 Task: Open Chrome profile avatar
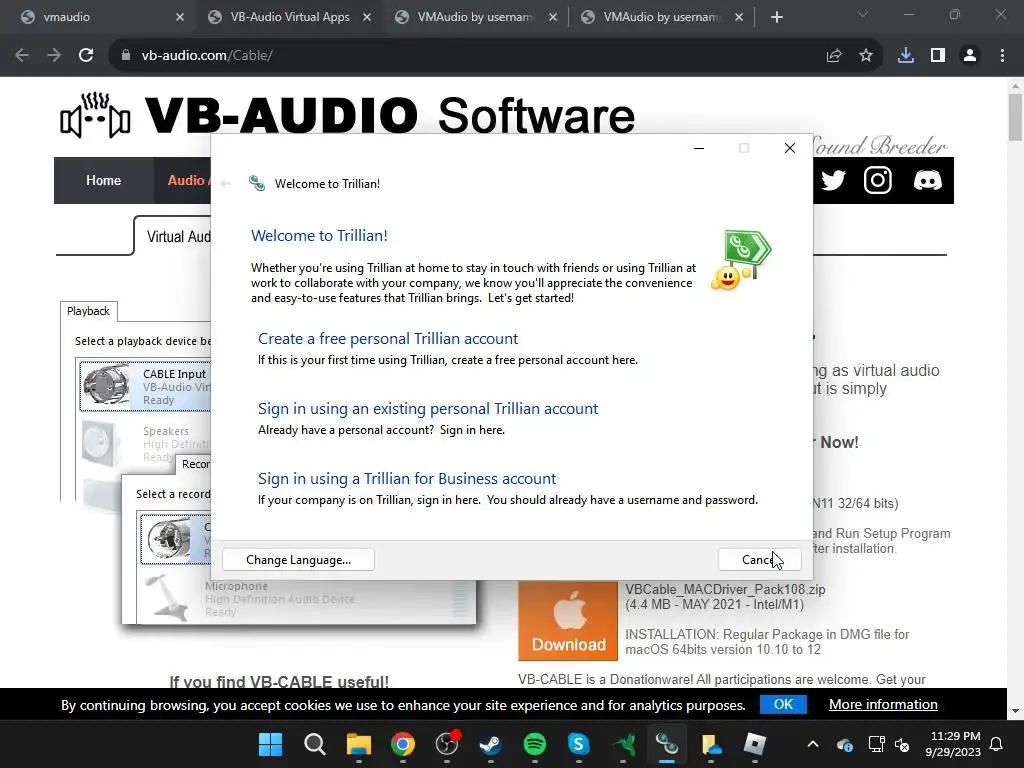[970, 56]
